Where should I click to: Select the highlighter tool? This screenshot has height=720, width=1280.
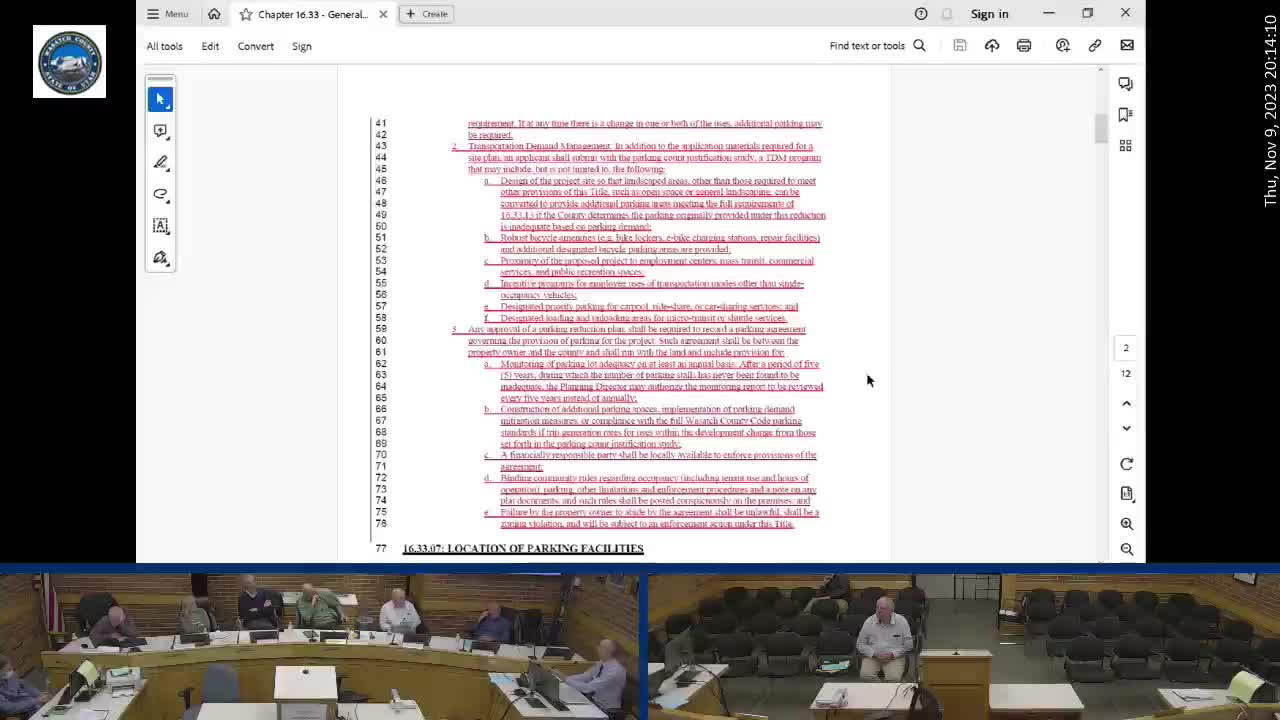click(160, 163)
